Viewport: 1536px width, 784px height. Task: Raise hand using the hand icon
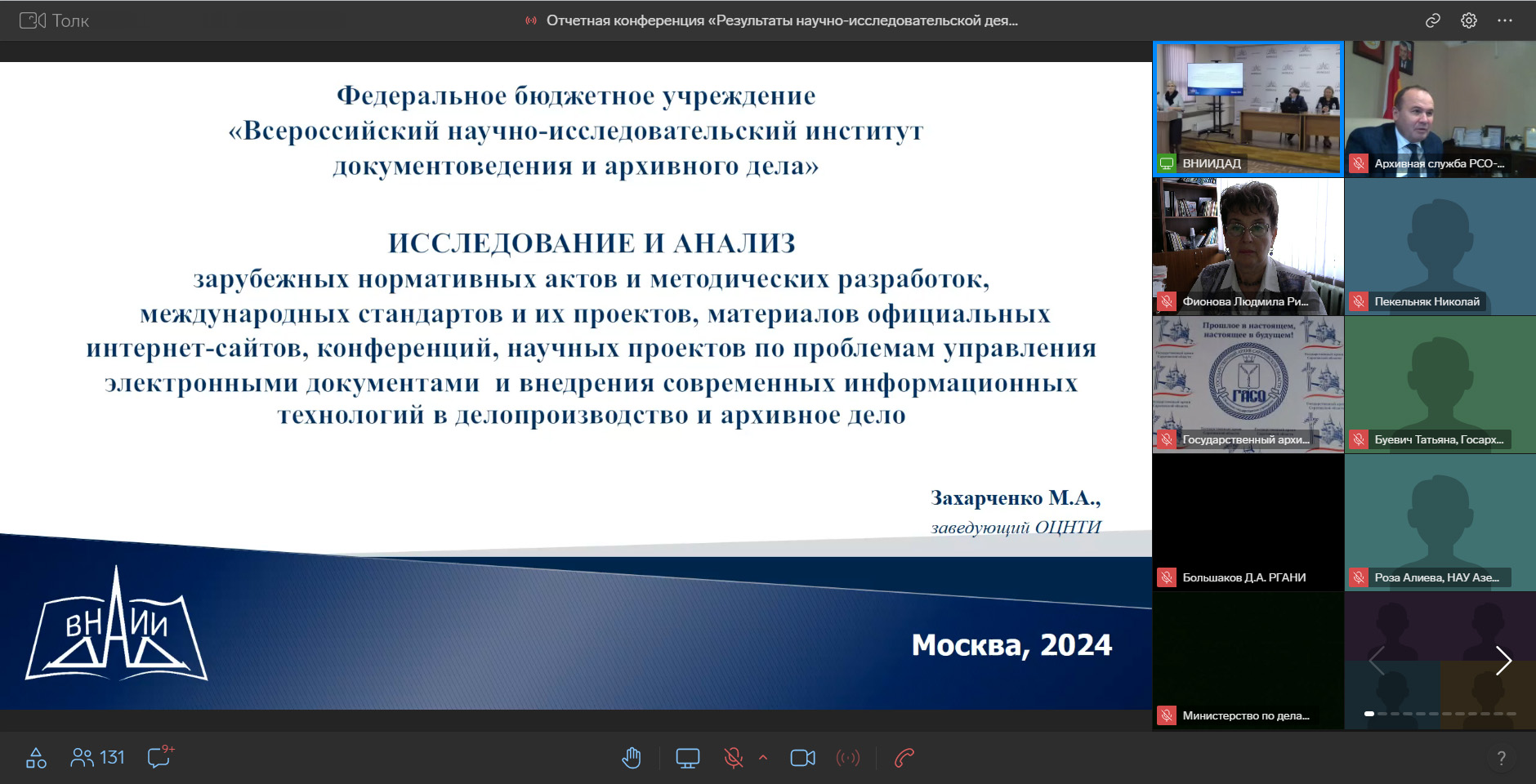click(x=631, y=758)
